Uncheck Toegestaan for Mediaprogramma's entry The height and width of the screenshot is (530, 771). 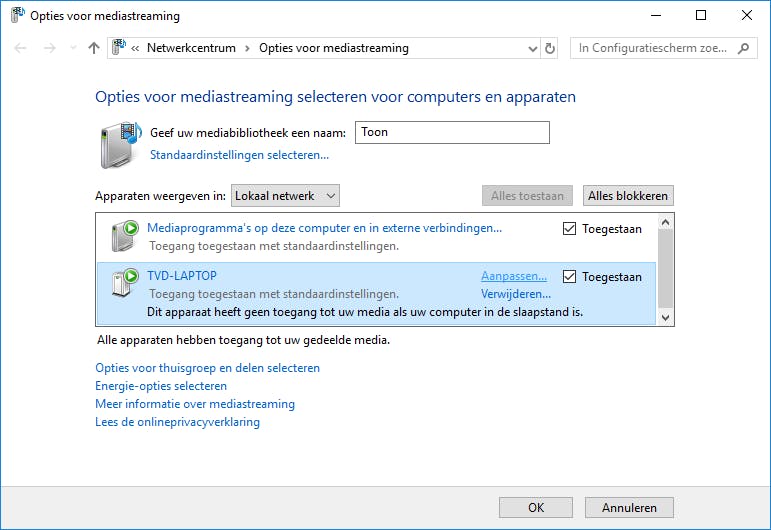tap(570, 229)
